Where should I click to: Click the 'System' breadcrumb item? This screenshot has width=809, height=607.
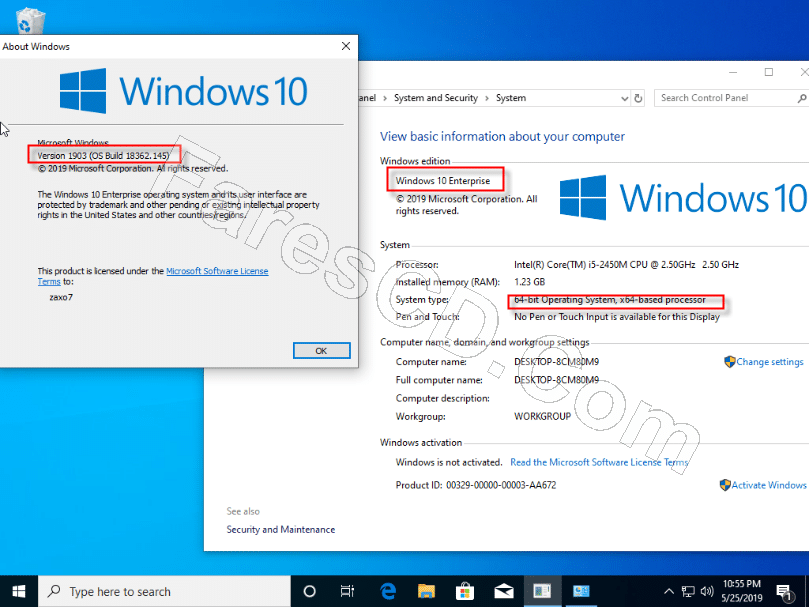pyautogui.click(x=511, y=98)
